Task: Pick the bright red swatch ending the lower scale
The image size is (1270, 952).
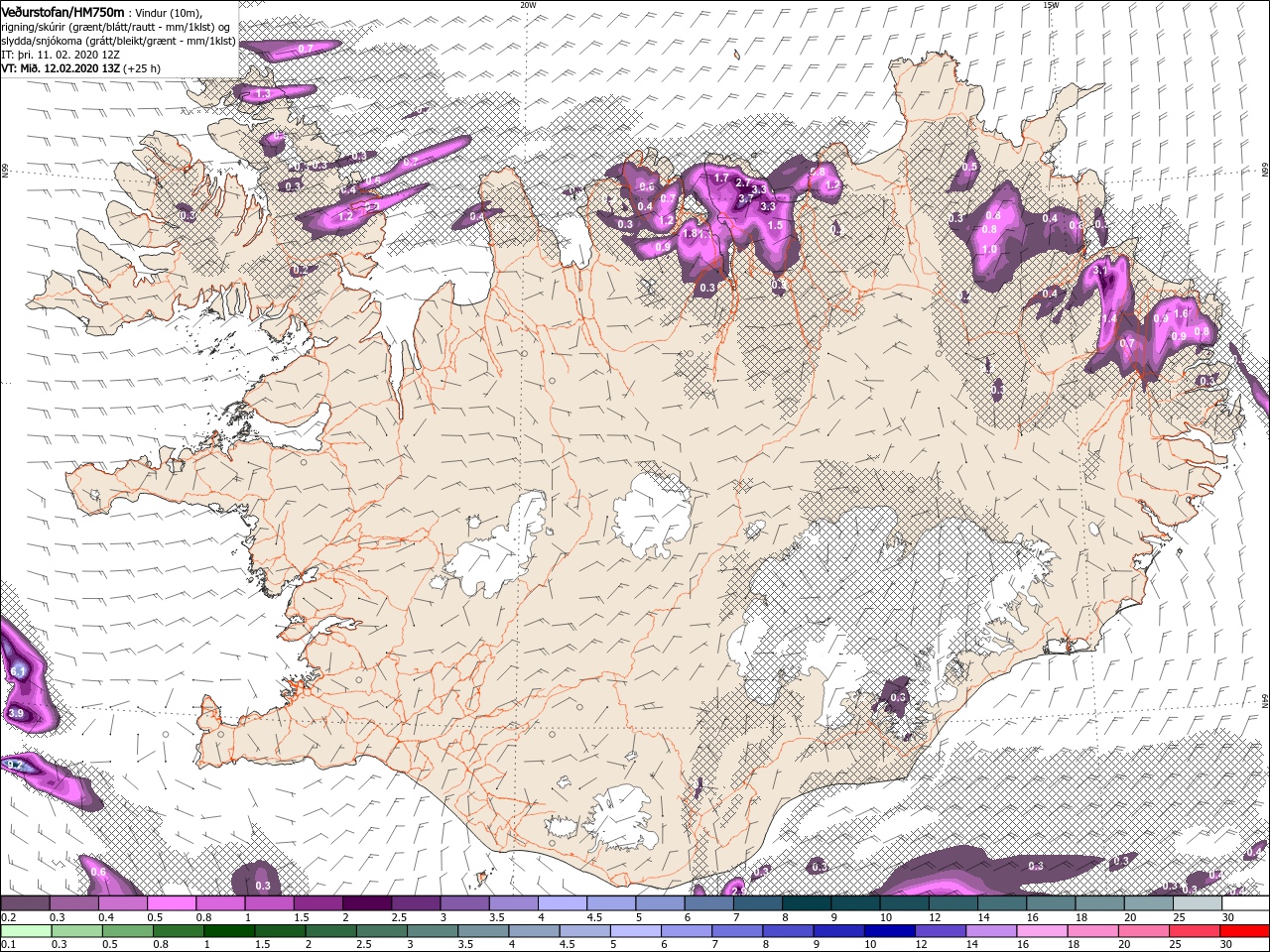Action: [1244, 931]
